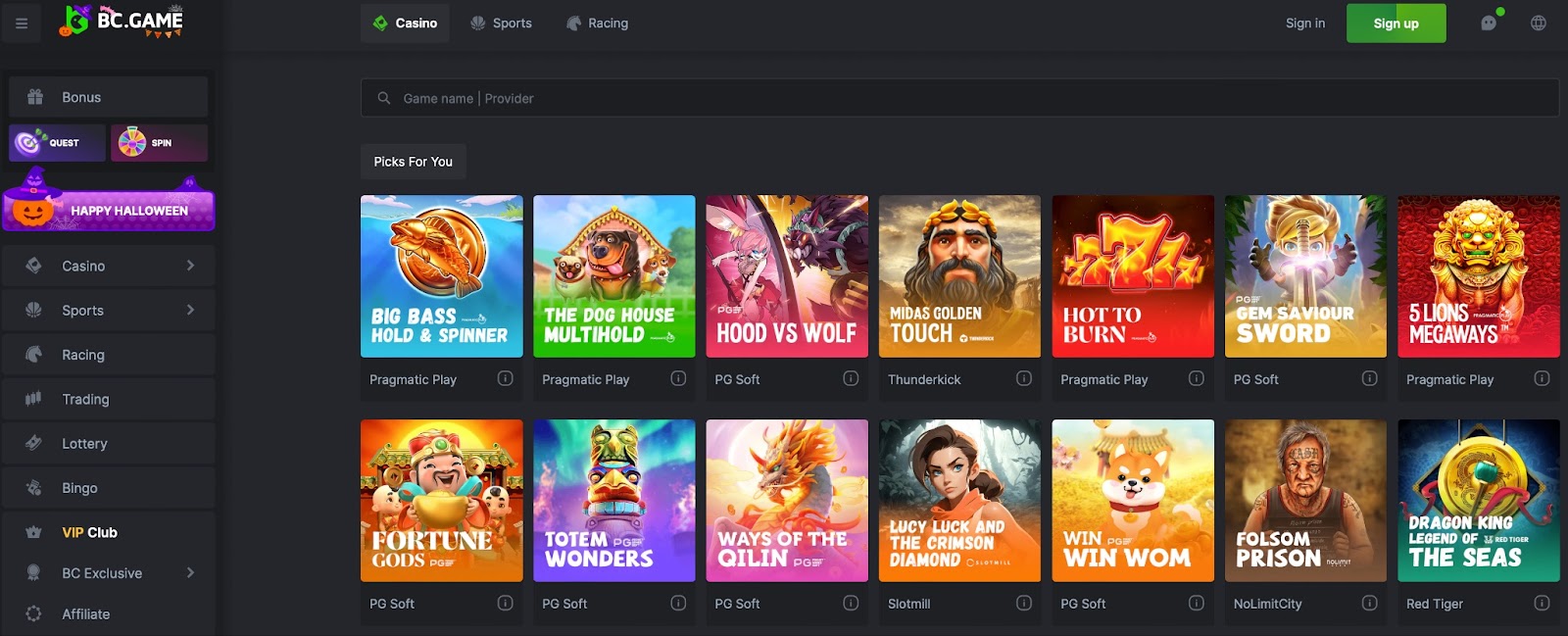1568x636 pixels.
Task: Expand the BC Exclusive chevron
Action: (x=190, y=572)
